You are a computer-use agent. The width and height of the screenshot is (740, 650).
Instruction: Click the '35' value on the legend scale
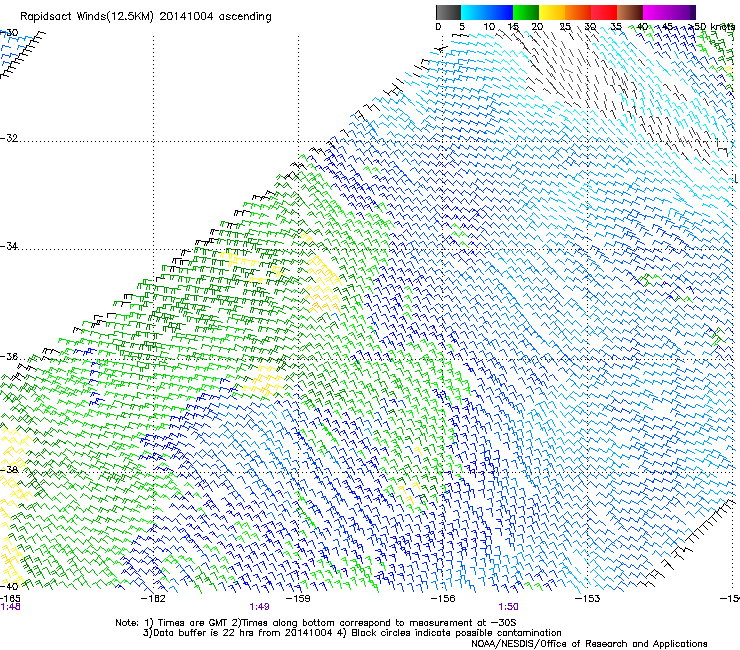(x=616, y=27)
